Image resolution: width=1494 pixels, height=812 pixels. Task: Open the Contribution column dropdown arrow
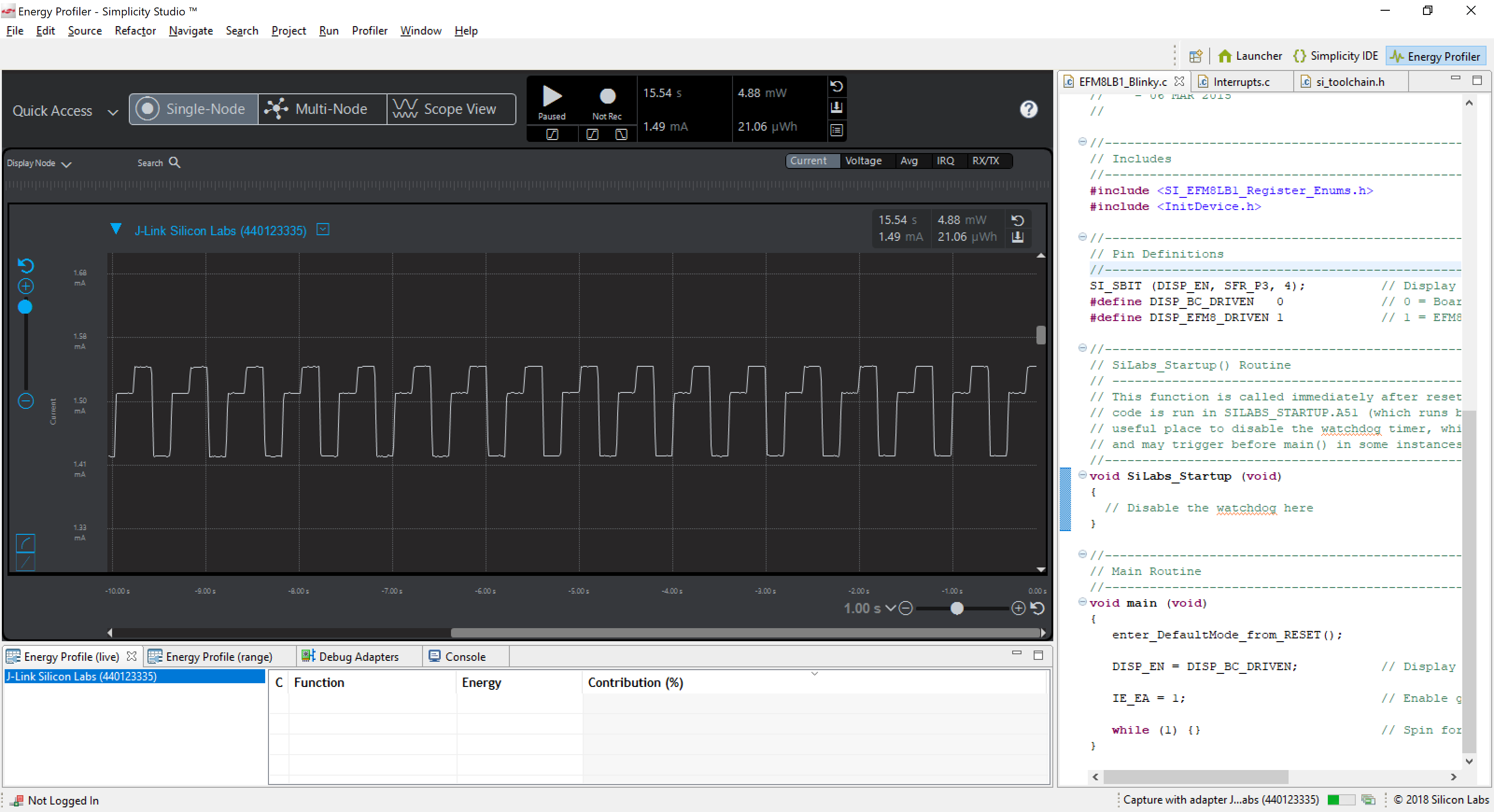coord(814,674)
